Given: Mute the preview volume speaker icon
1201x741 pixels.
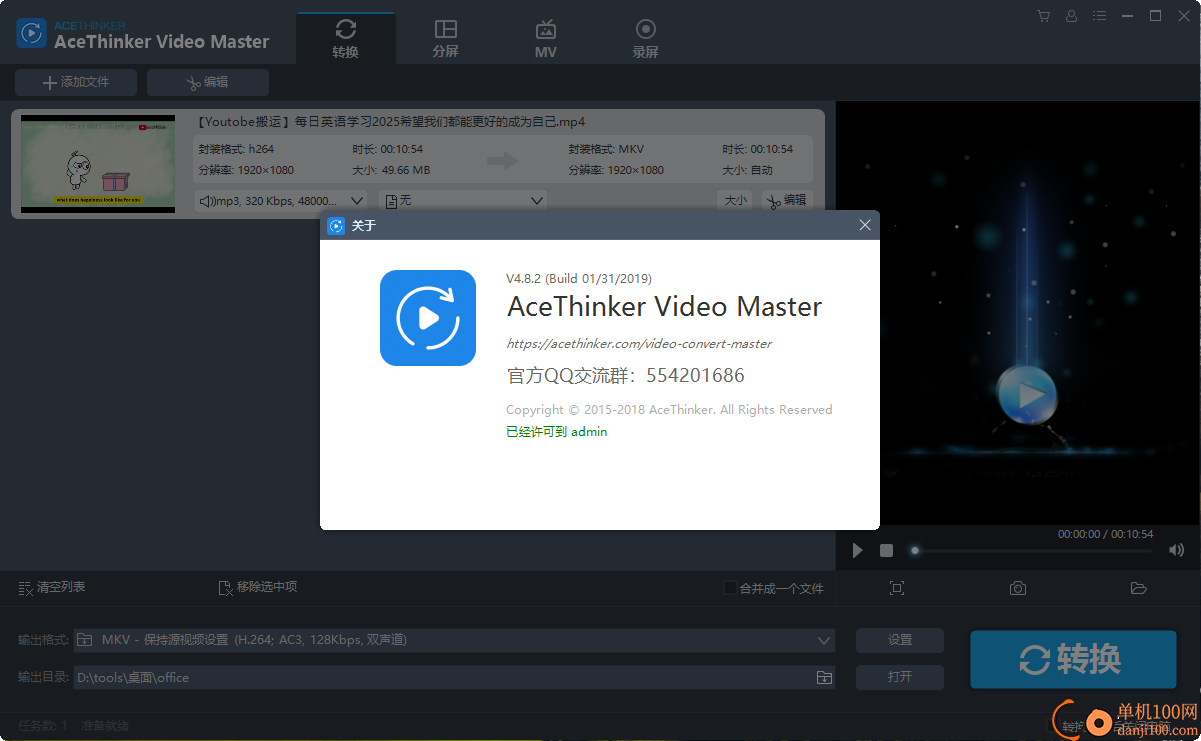Looking at the screenshot, I should (1177, 550).
